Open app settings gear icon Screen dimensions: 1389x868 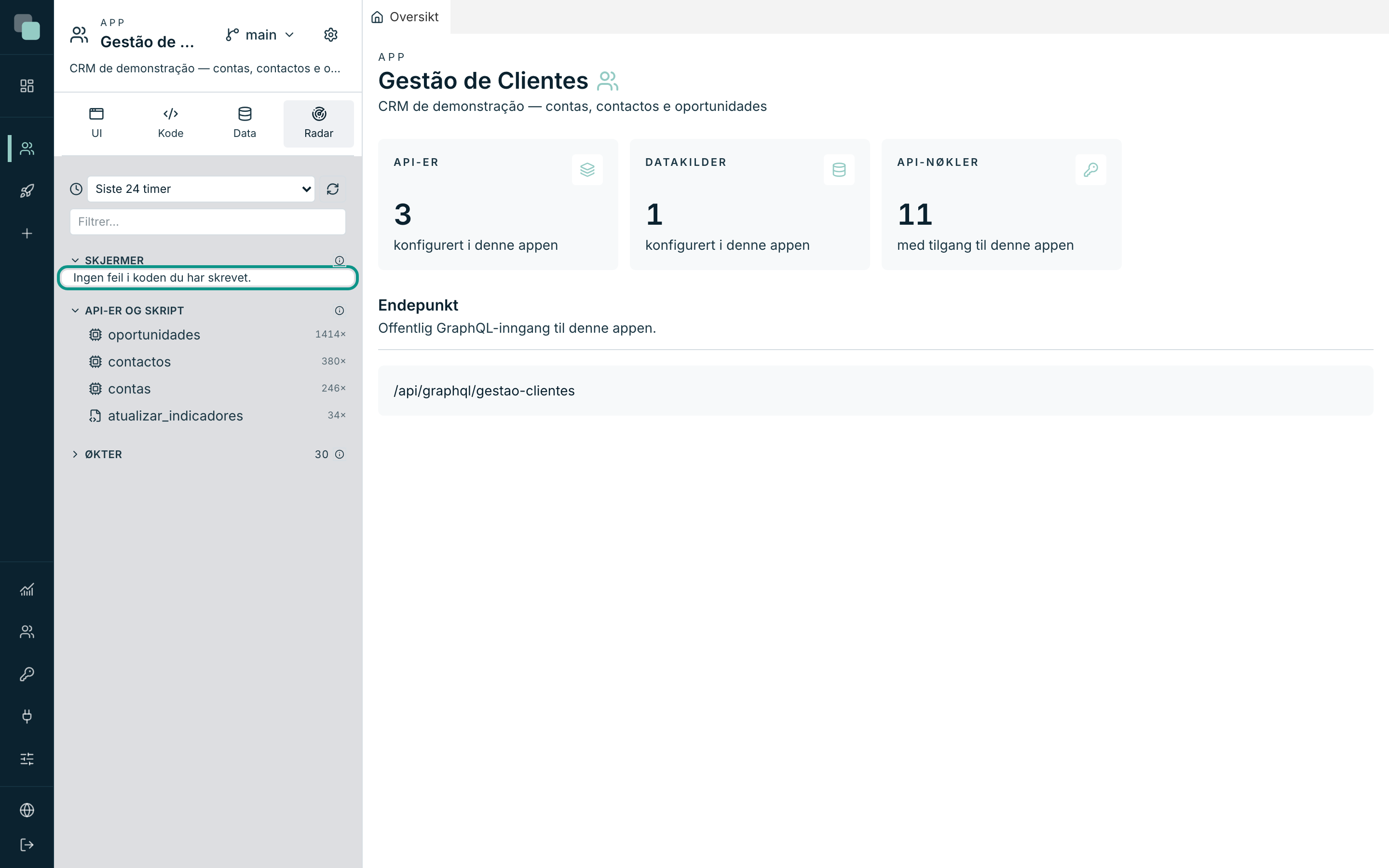(x=330, y=35)
